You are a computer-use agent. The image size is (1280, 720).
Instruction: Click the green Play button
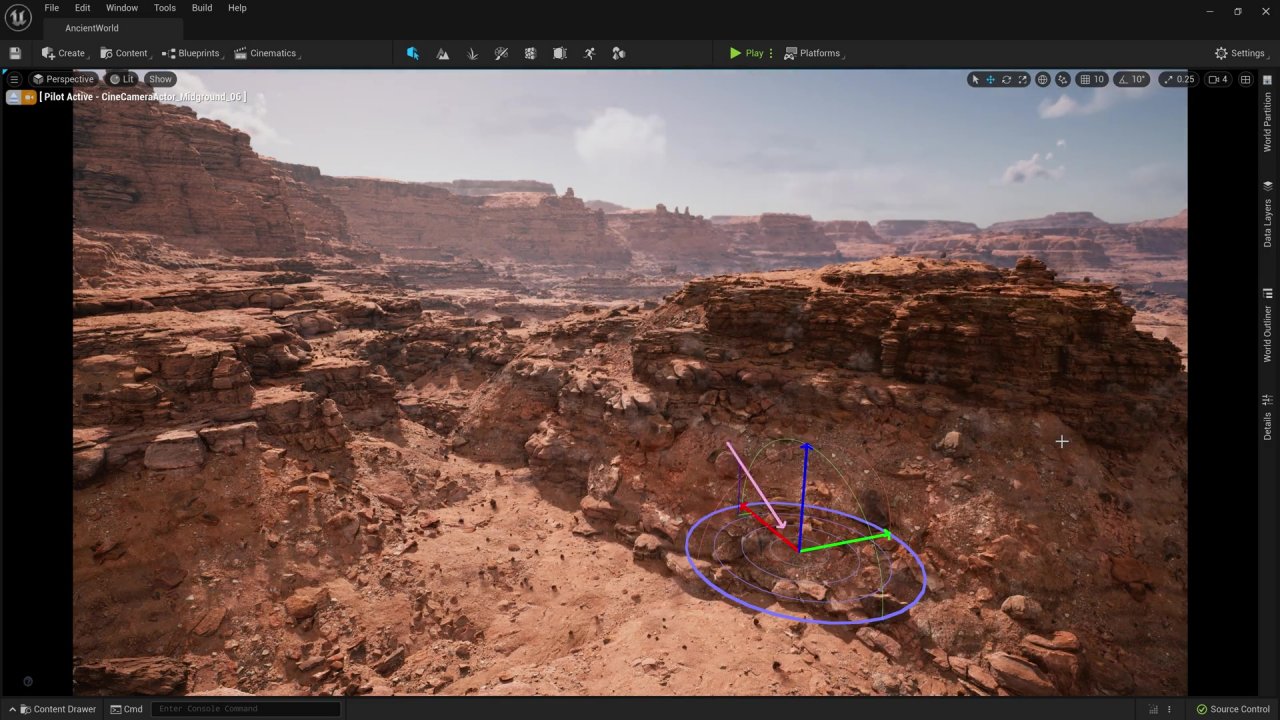(x=747, y=53)
